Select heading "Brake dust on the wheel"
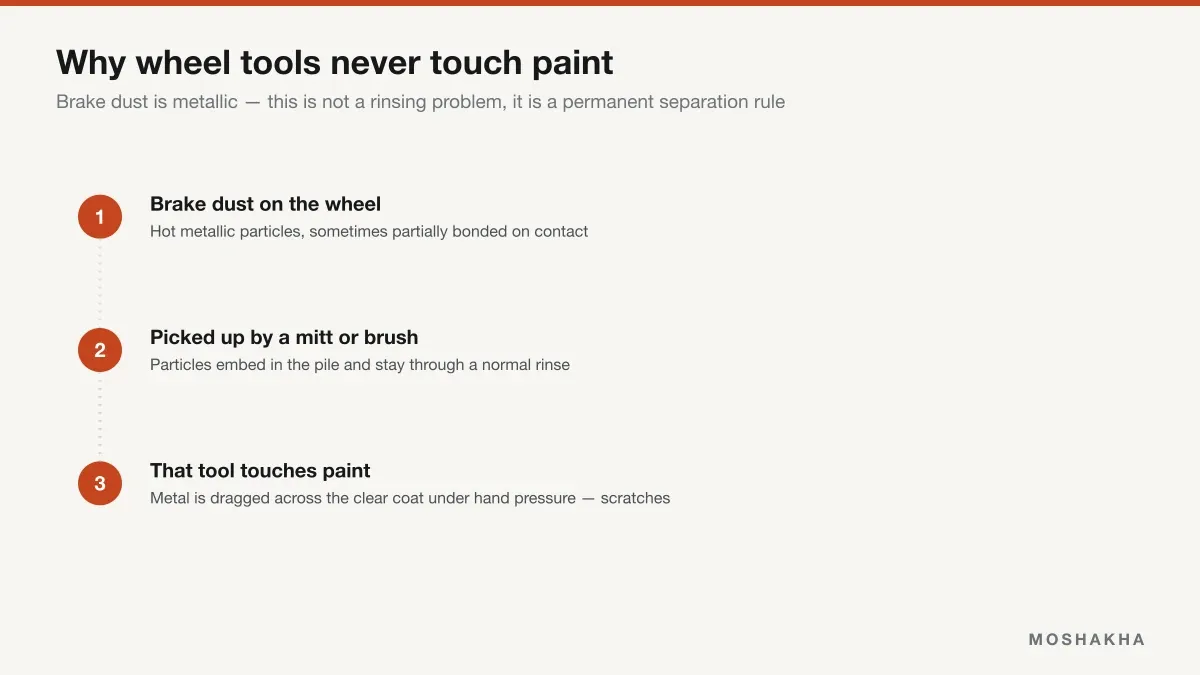This screenshot has width=1200, height=675. pyautogui.click(x=265, y=204)
